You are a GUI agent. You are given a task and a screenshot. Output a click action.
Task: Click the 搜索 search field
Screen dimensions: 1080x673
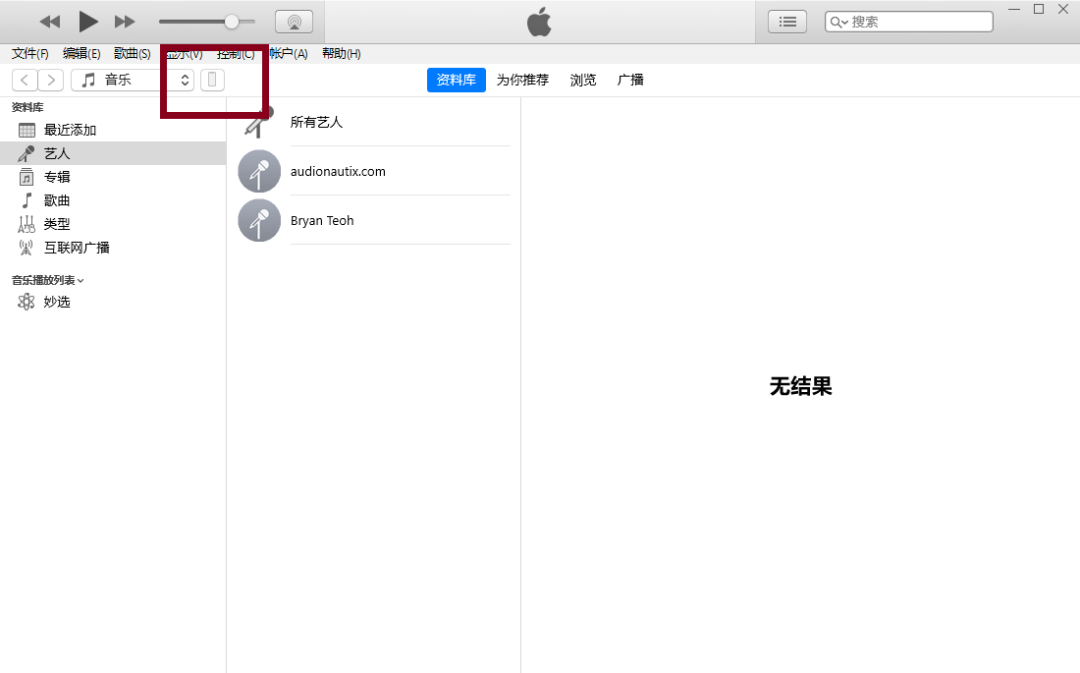[908, 20]
